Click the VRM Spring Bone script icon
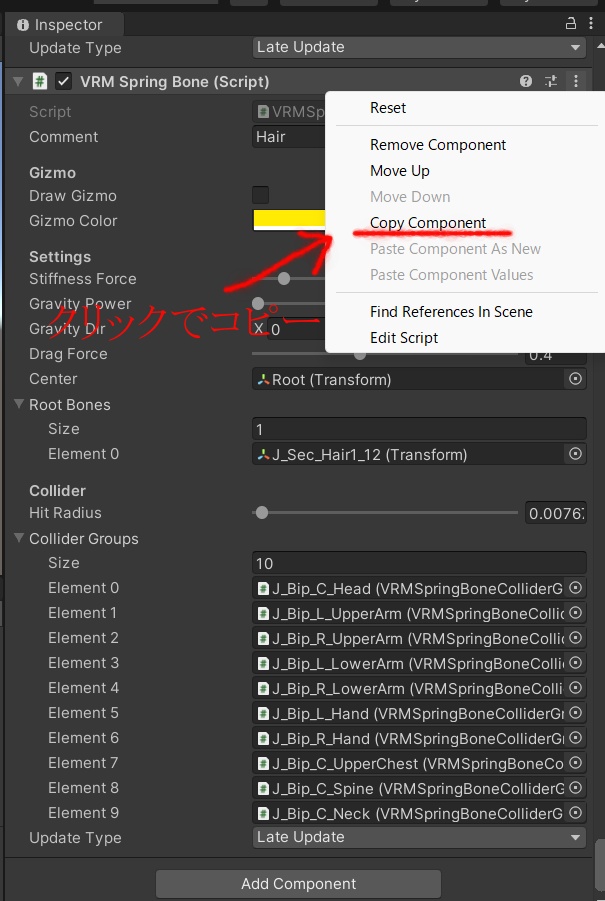The height and width of the screenshot is (901, 605). coord(40,82)
